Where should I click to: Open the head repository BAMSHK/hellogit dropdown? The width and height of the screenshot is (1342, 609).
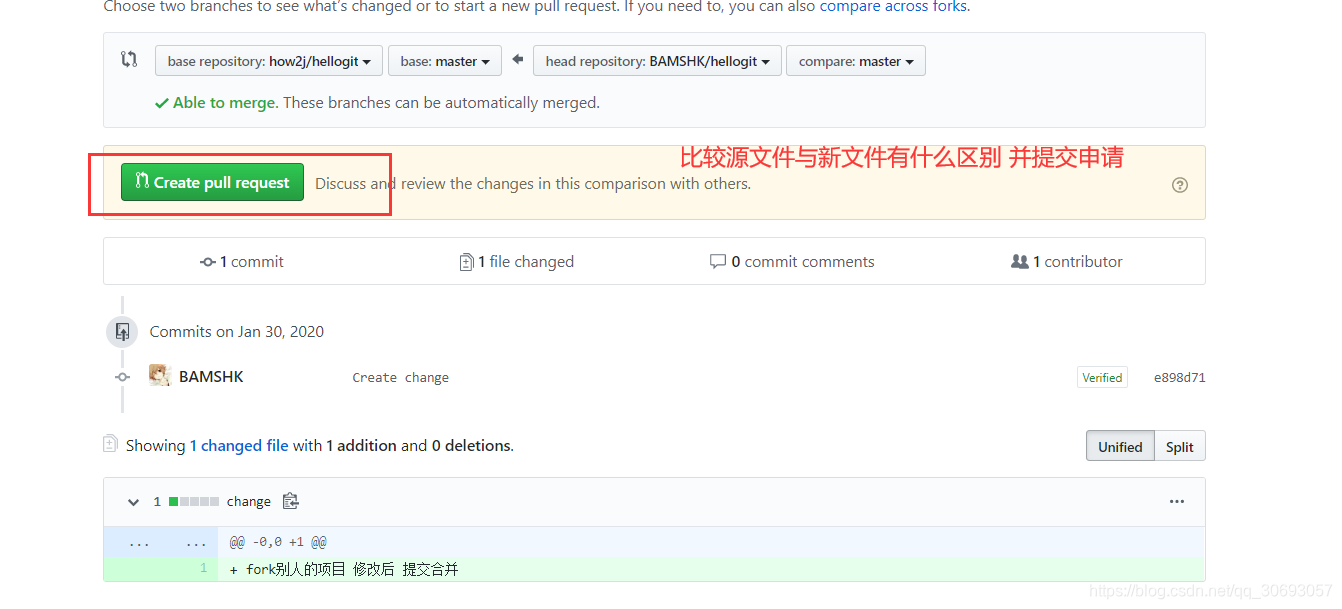[657, 61]
